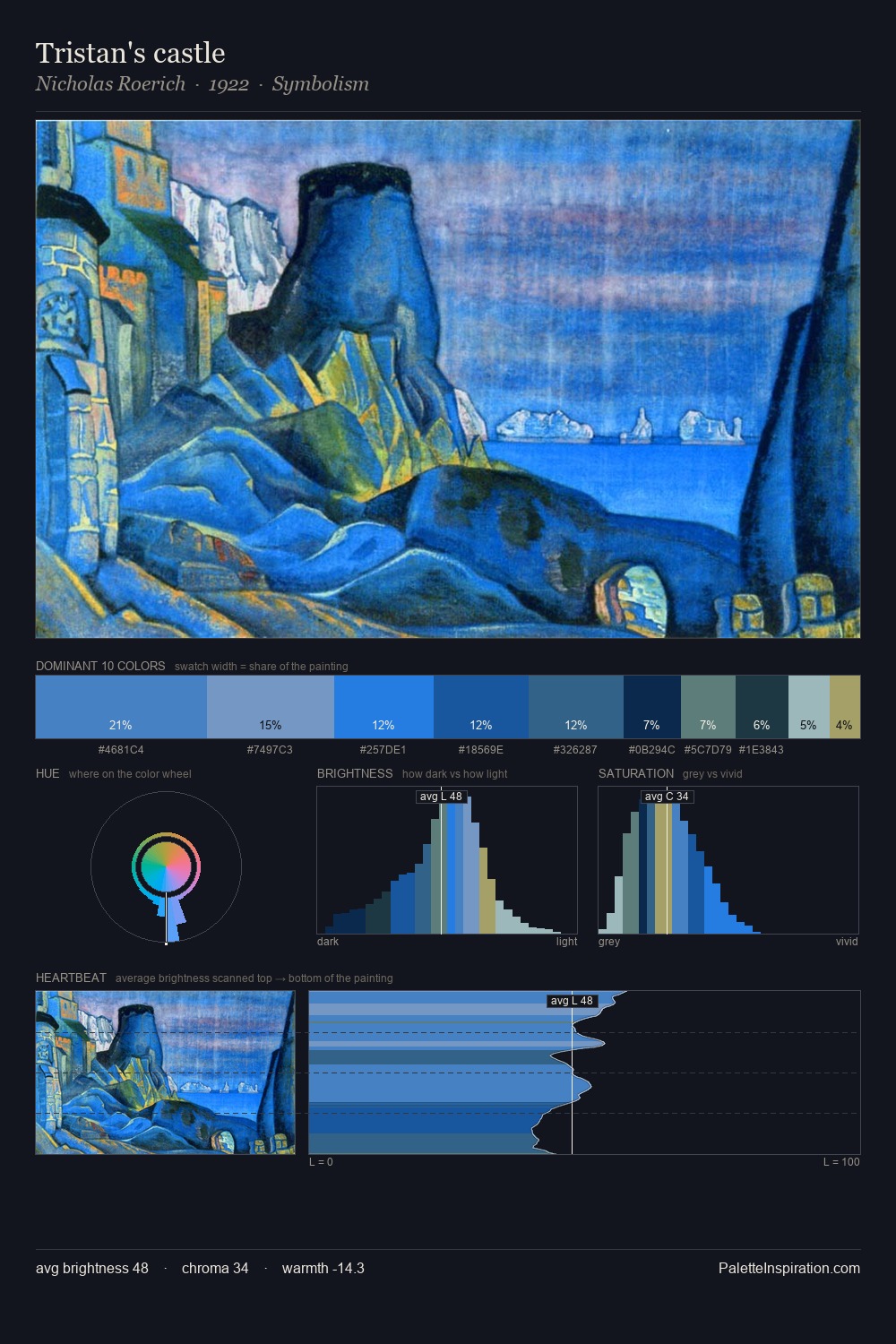Click the hex code #18569E label
This screenshot has height=1344, width=896.
click(x=481, y=749)
